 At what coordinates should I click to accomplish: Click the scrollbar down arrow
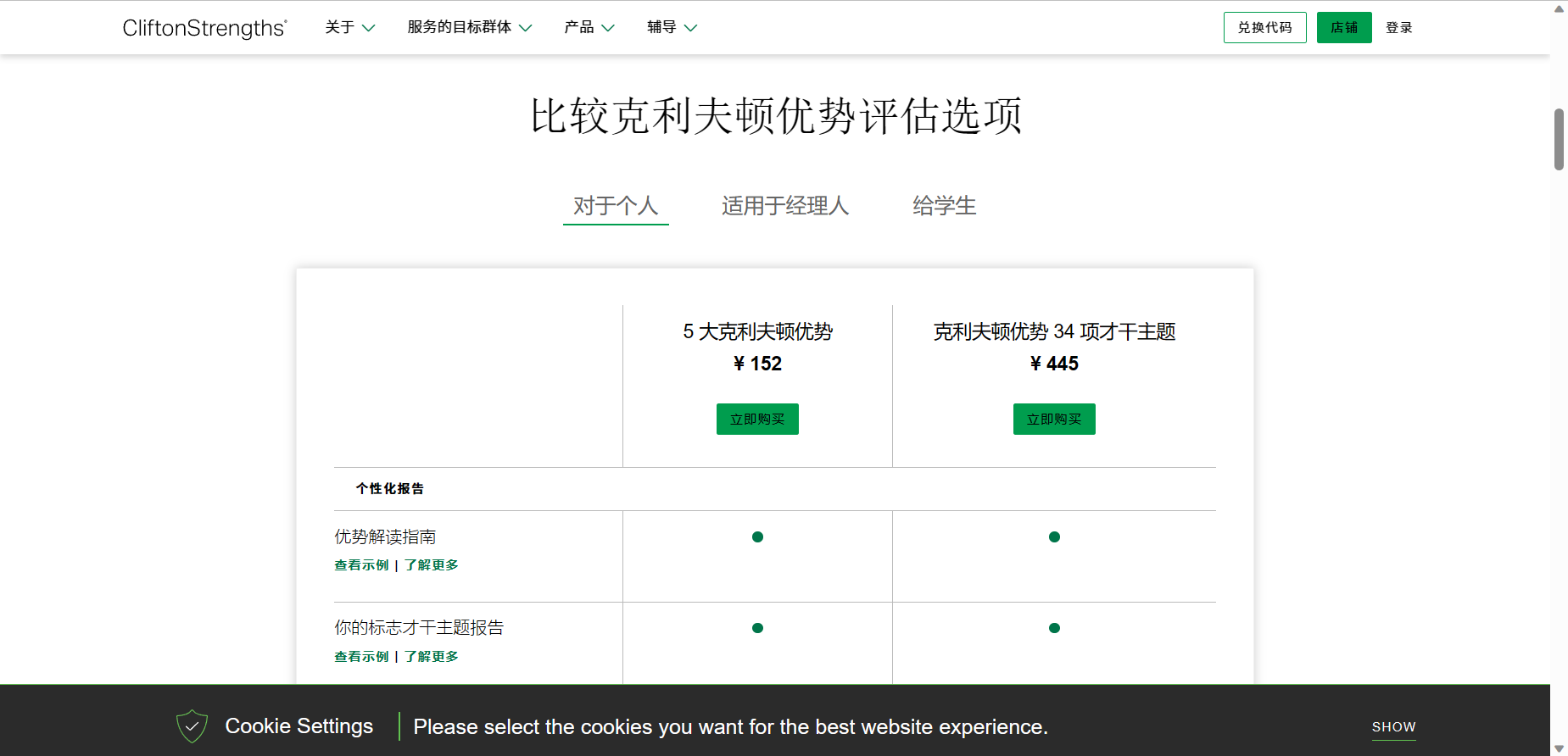(x=1559, y=748)
